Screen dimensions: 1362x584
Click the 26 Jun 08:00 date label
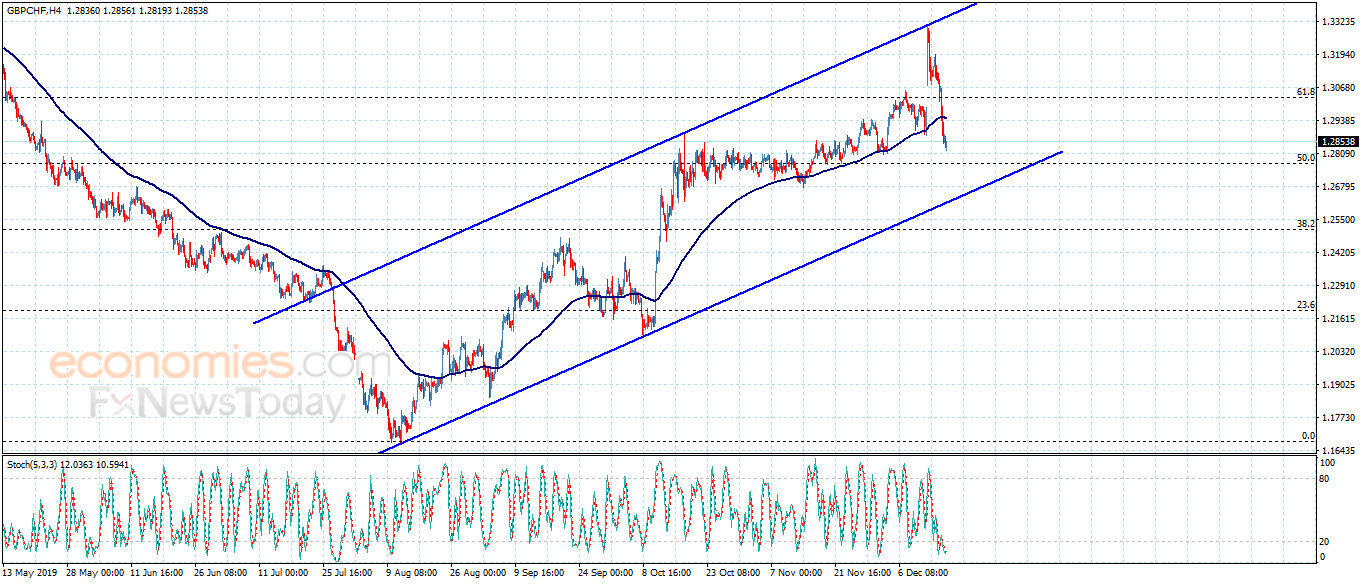click(221, 573)
